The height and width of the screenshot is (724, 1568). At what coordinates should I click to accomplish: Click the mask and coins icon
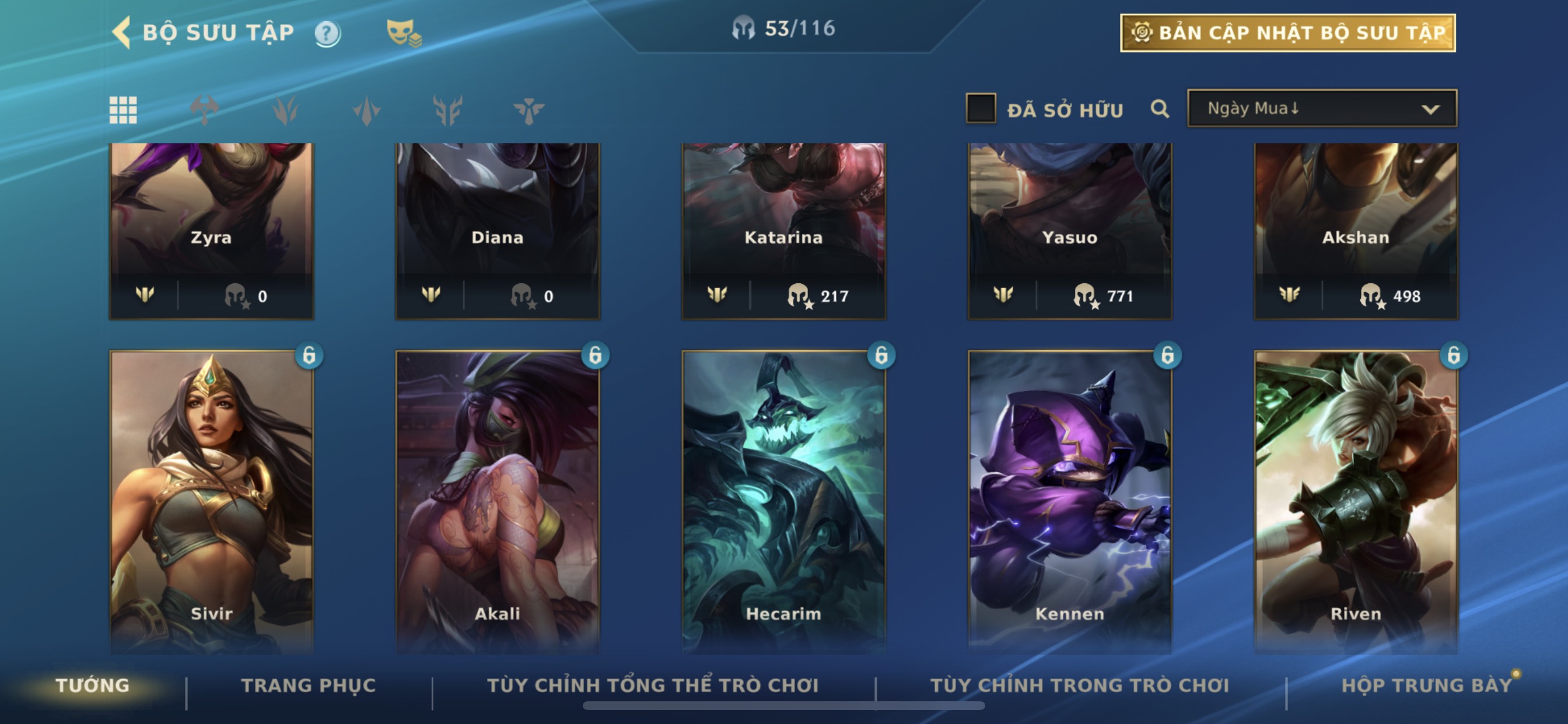(404, 33)
